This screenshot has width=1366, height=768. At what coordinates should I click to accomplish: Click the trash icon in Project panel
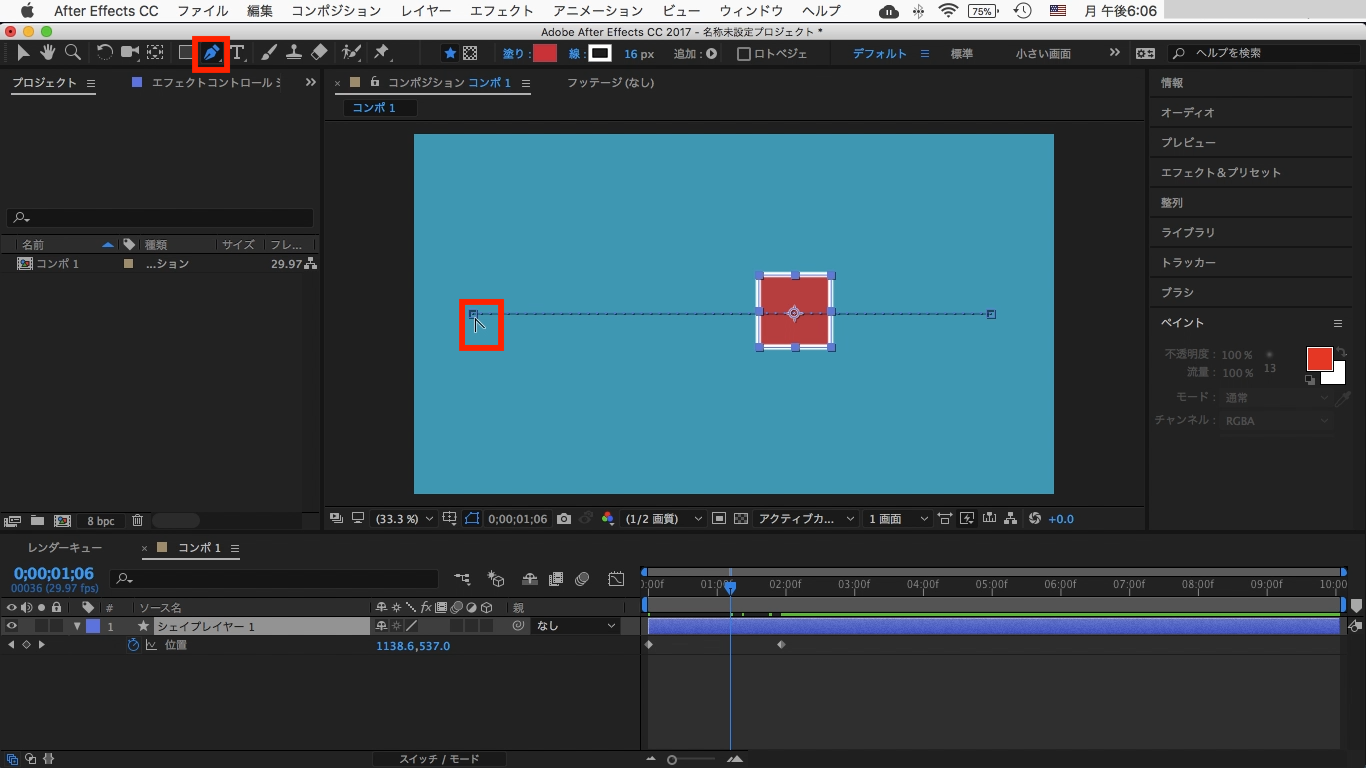(138, 521)
